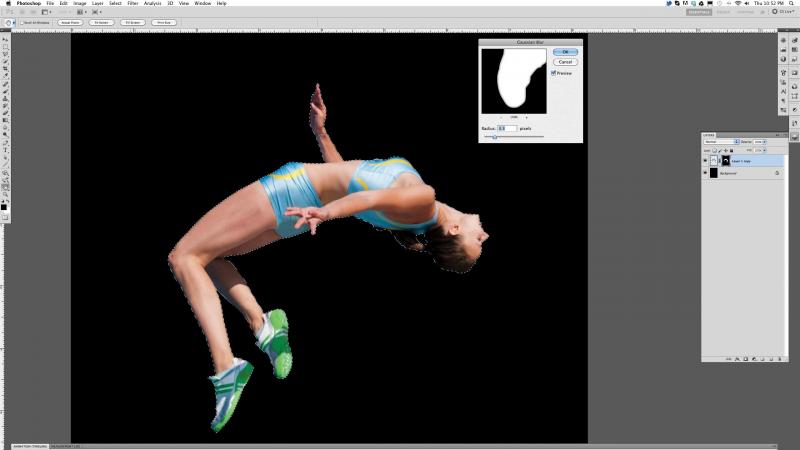Screen dimensions: 800x450
Task: Select the Move tool in the toolbox
Action: coord(5,40)
